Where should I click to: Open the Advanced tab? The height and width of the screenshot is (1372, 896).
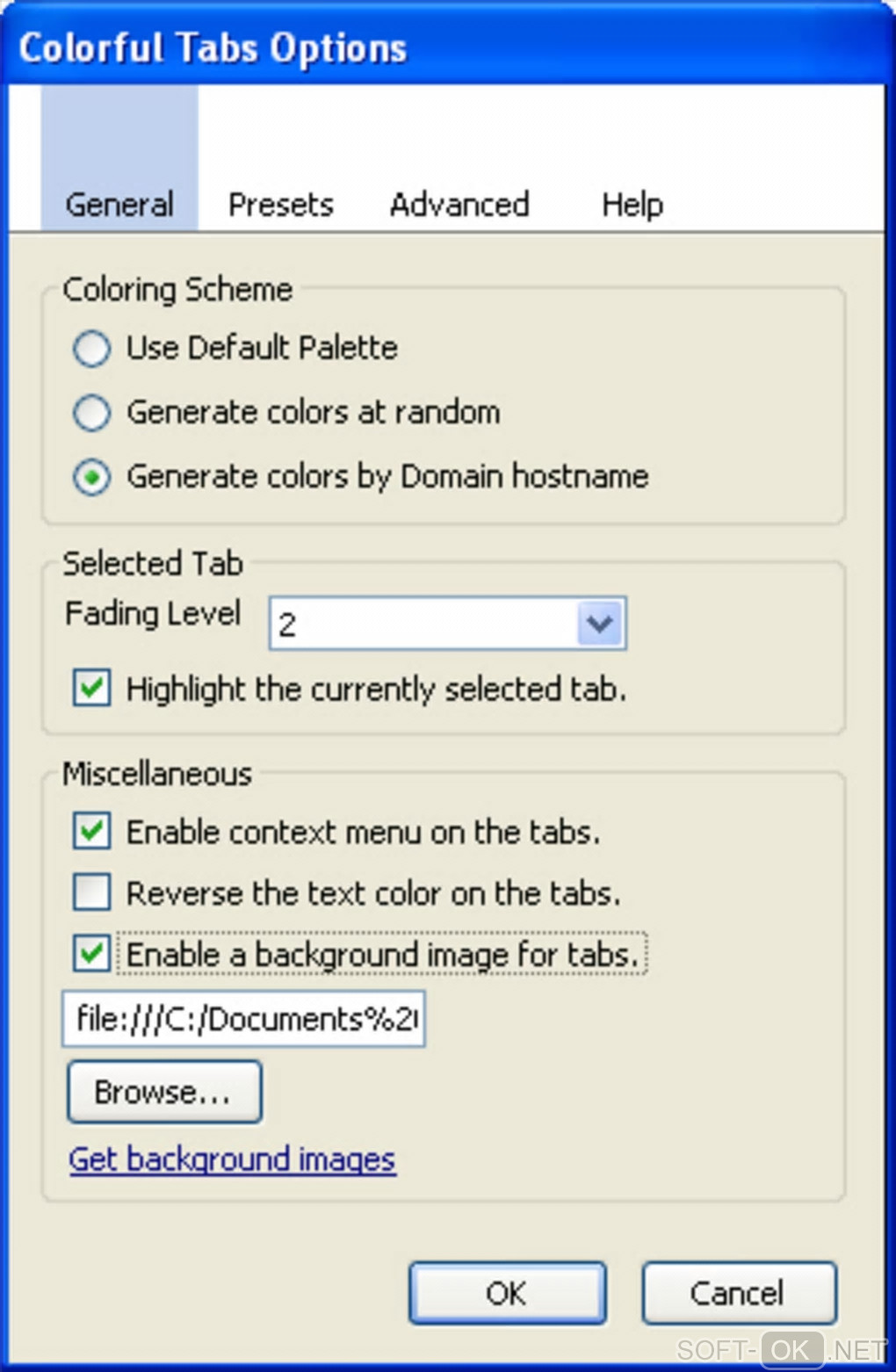(x=459, y=205)
